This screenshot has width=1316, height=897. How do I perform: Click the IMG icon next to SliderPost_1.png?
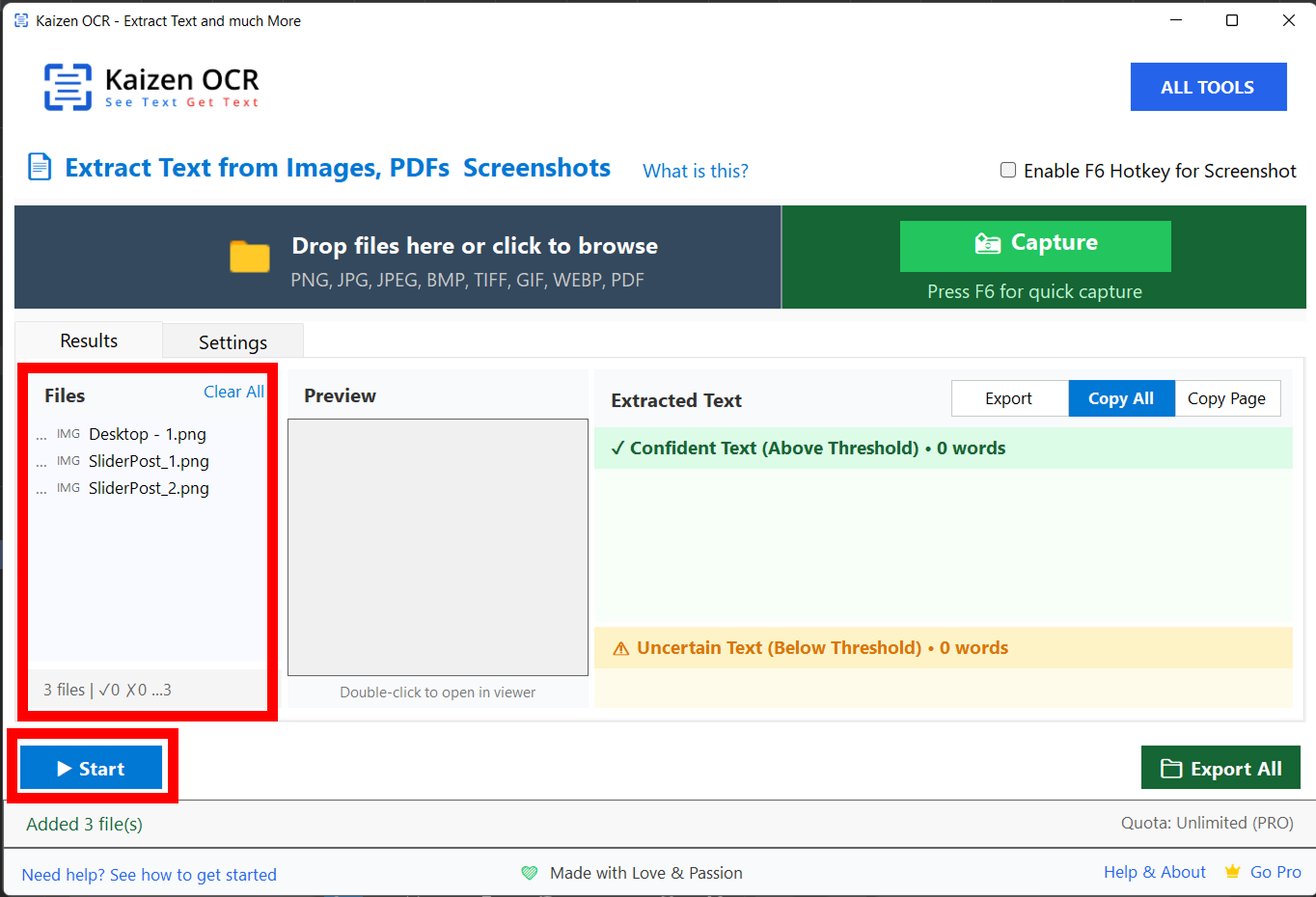(69, 461)
